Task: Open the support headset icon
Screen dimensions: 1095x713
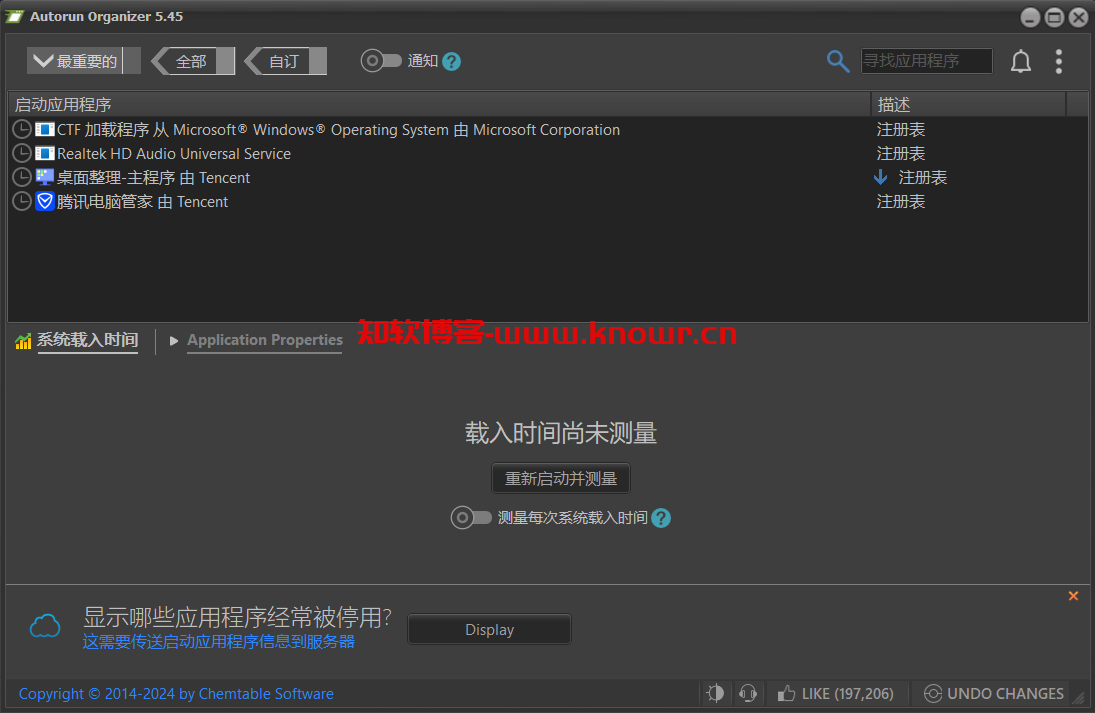Action: click(748, 693)
